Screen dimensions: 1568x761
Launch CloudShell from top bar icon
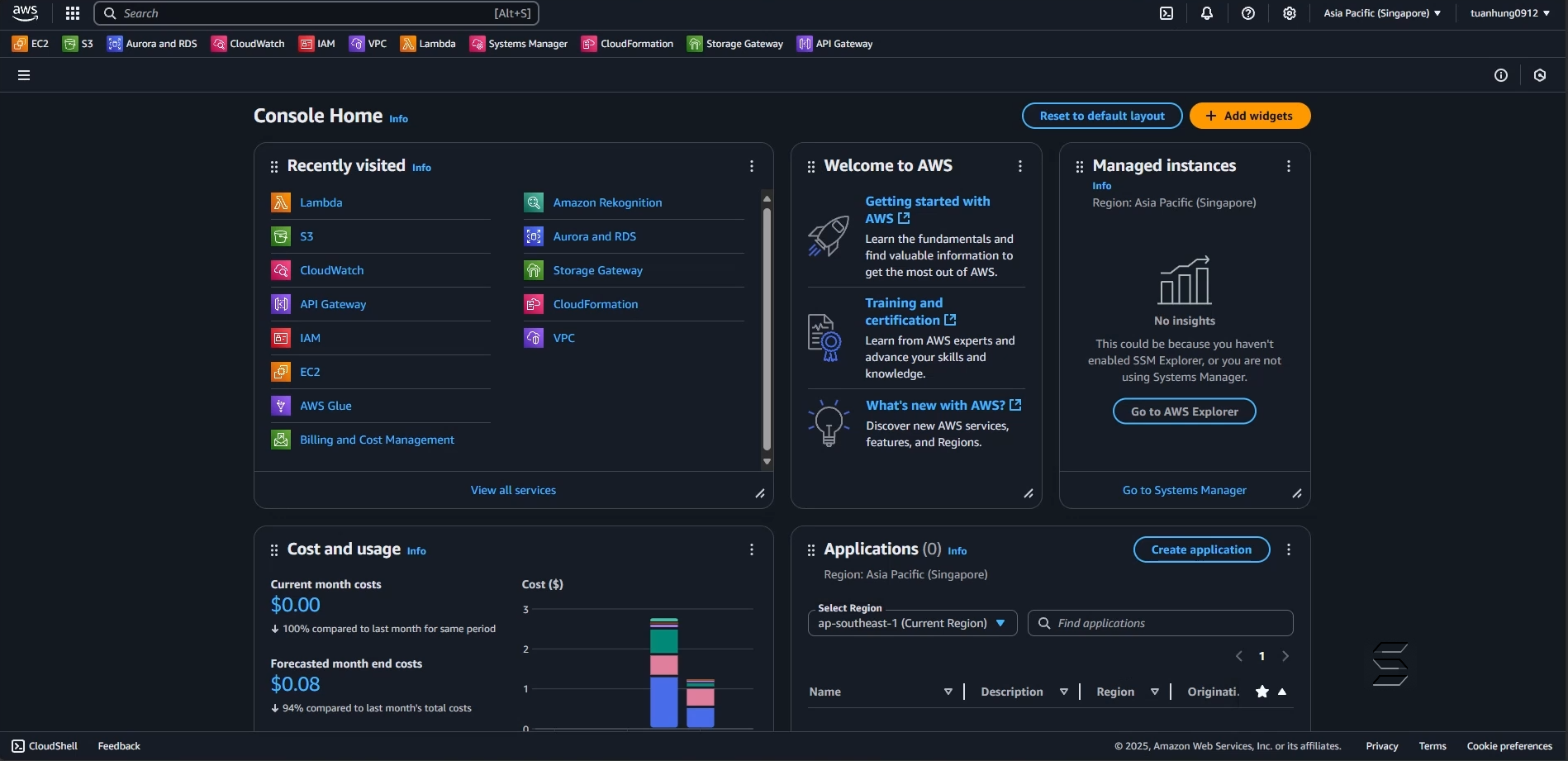click(x=1166, y=13)
